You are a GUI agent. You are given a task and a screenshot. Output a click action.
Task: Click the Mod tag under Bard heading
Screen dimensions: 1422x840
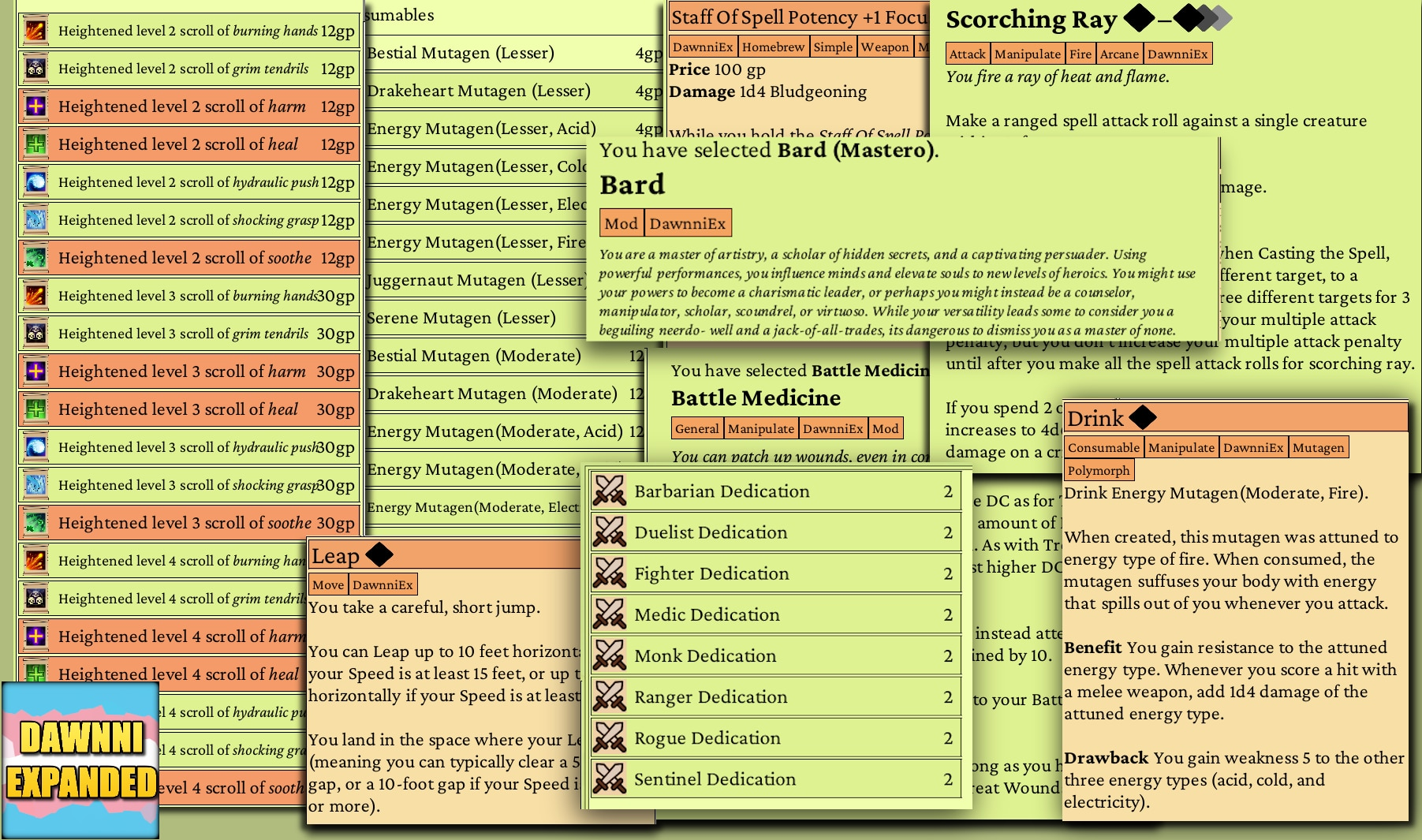(x=621, y=223)
